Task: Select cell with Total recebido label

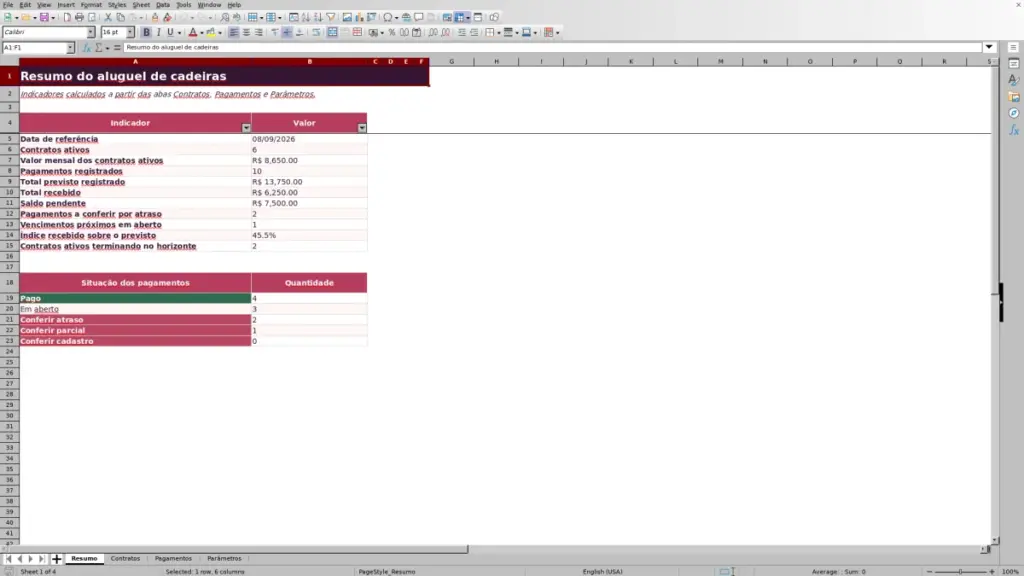Action: 135,193
